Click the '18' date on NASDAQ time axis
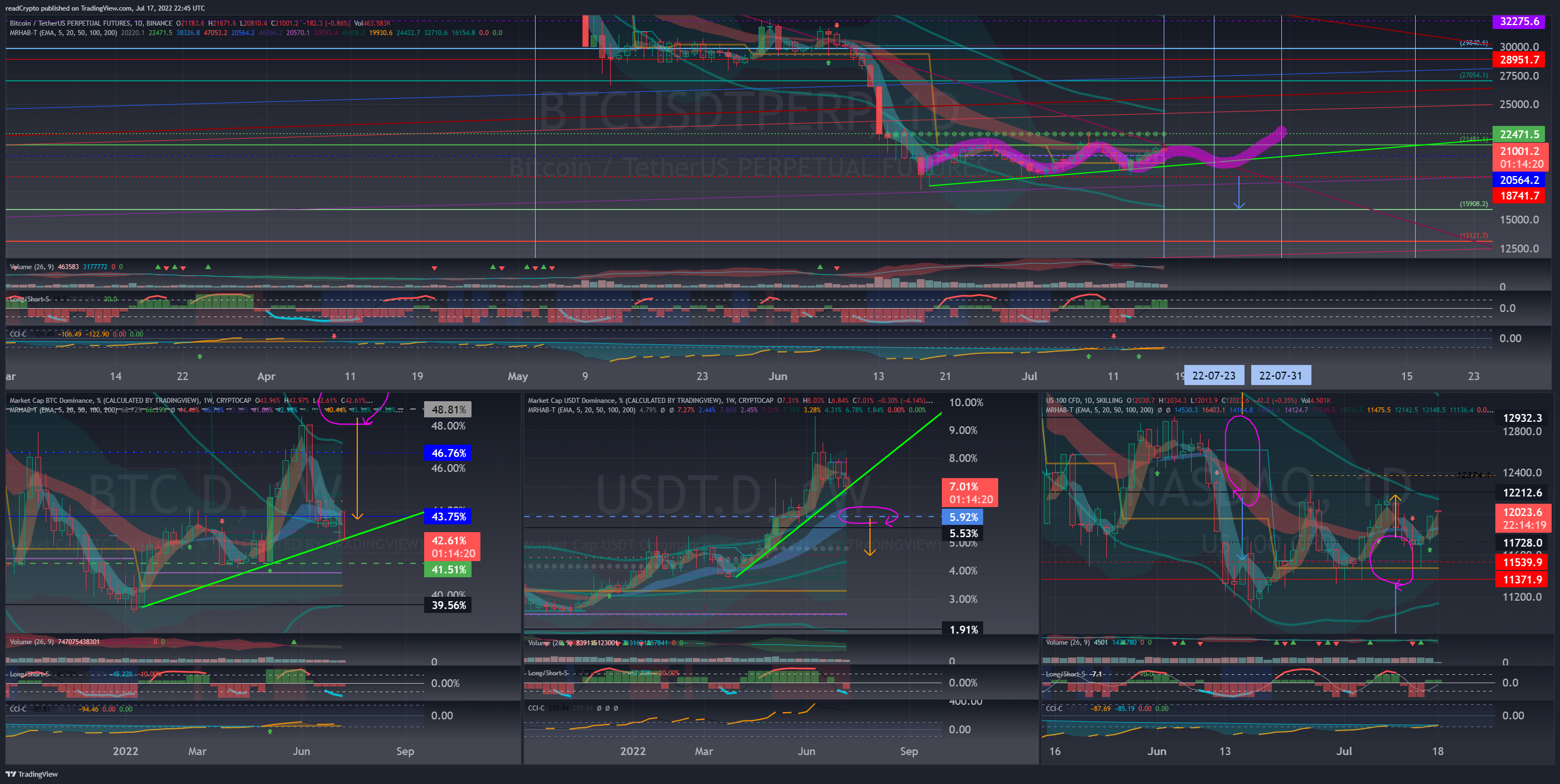1560x784 pixels. coord(1437,751)
